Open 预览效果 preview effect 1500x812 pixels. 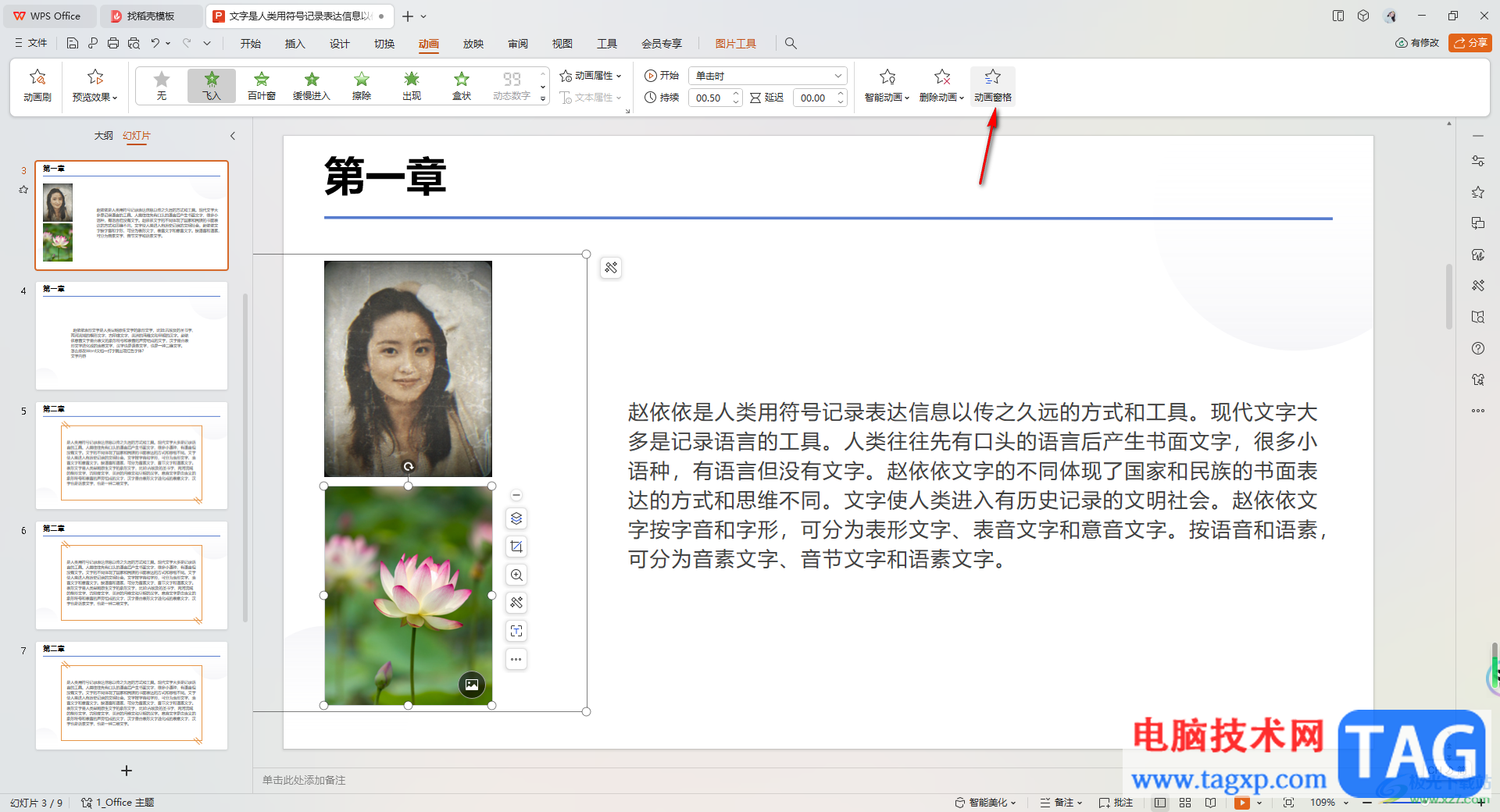(95, 85)
